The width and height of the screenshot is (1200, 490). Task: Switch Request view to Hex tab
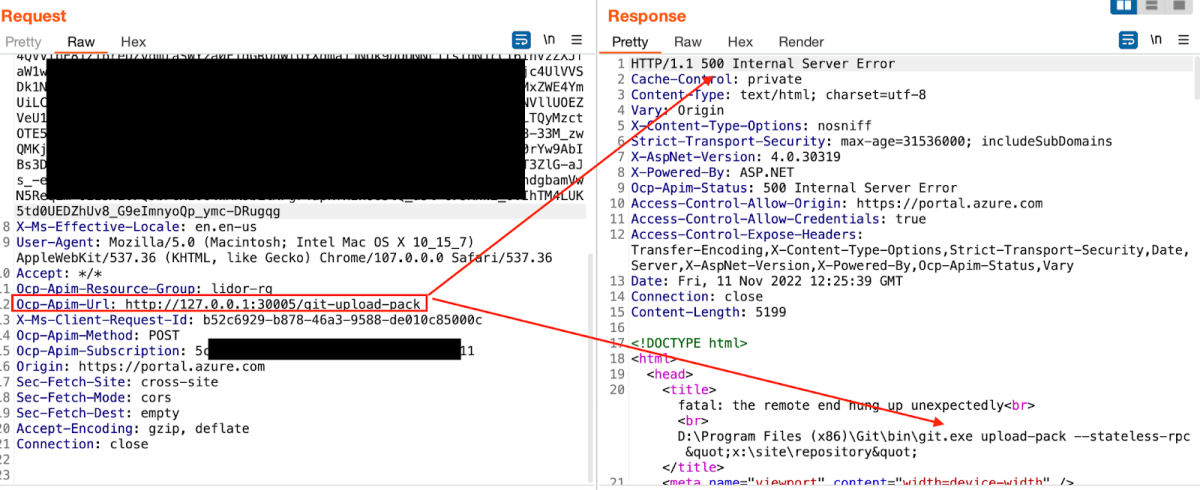133,42
